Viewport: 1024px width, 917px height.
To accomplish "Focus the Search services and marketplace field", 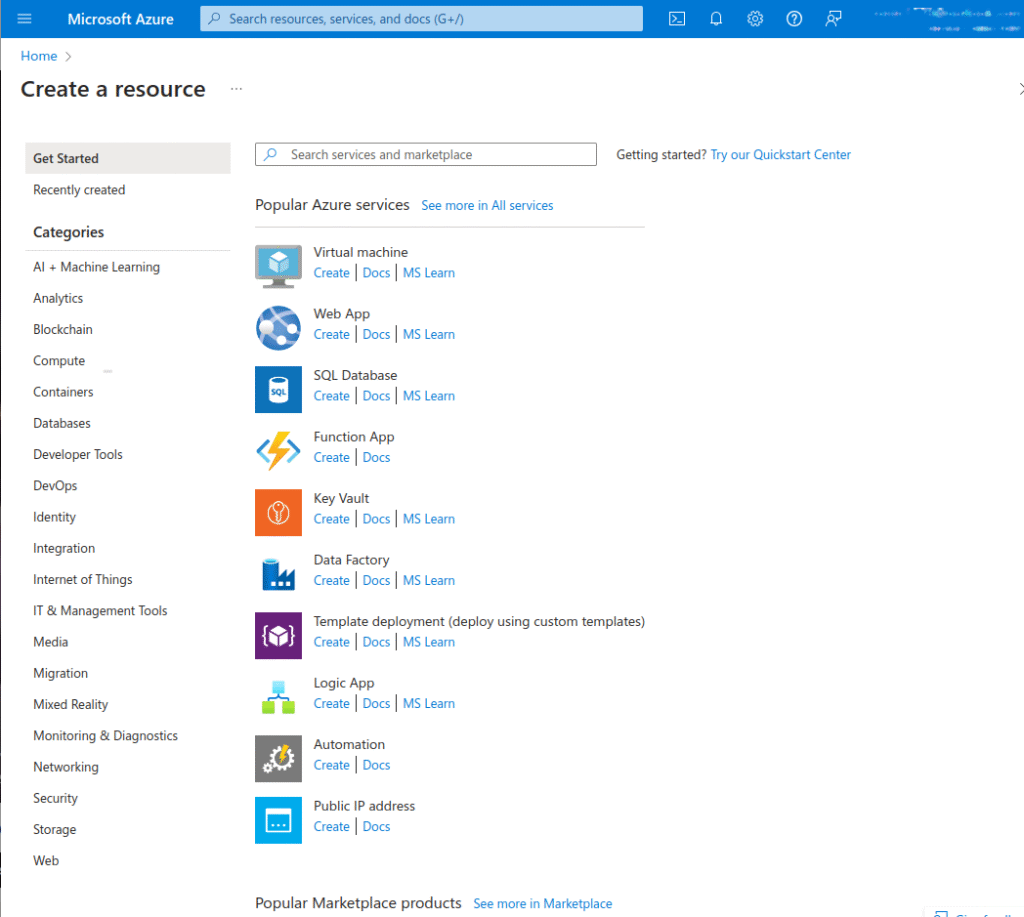I will click(x=426, y=154).
